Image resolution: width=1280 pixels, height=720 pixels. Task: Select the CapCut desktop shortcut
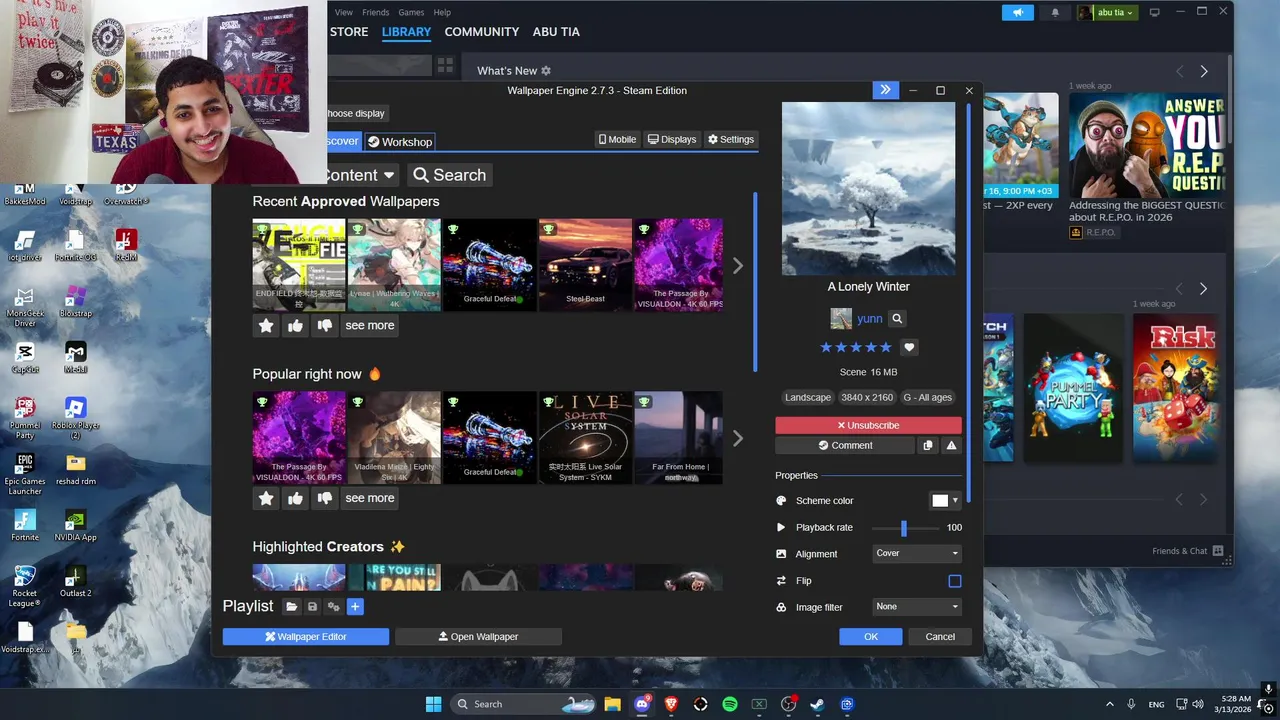[x=25, y=357]
